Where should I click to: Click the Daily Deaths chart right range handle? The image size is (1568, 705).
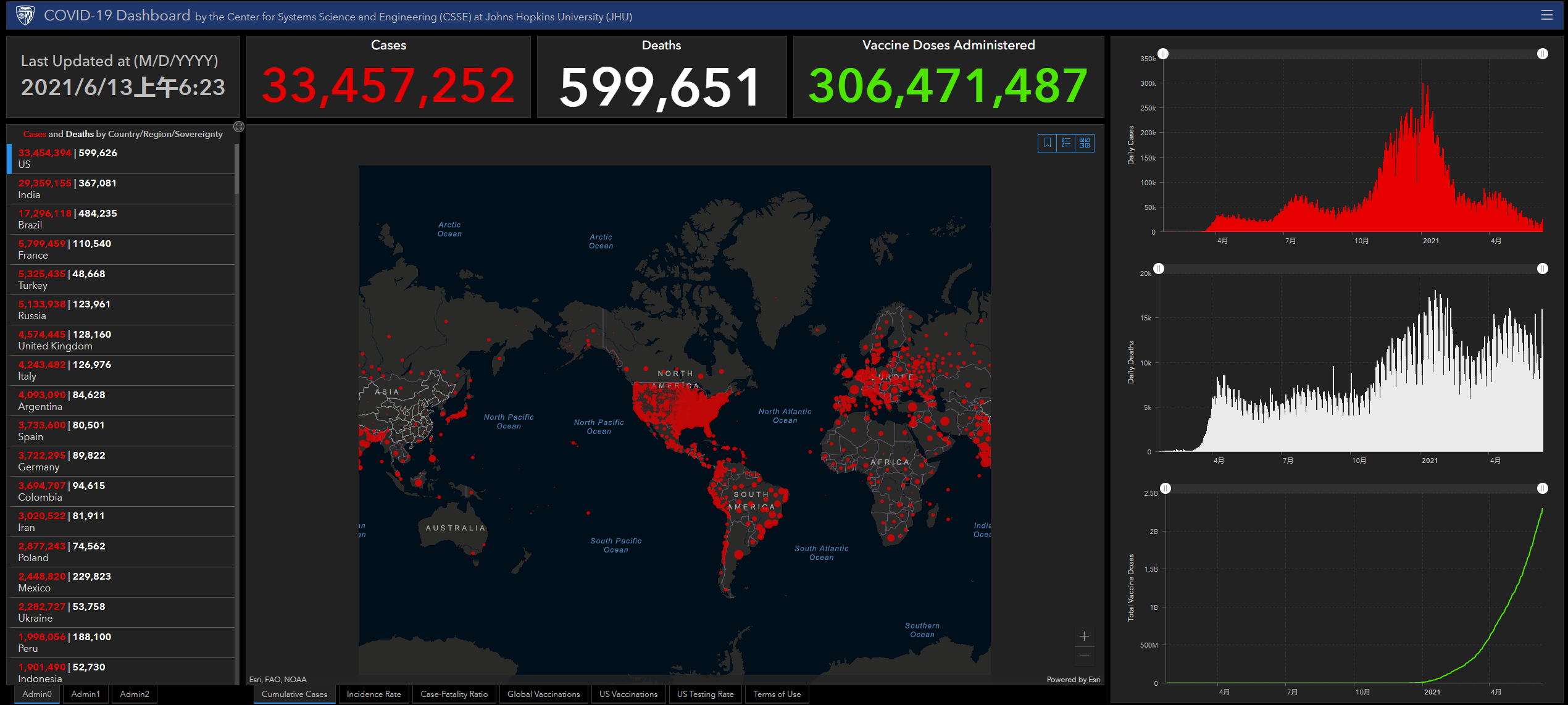click(x=1542, y=269)
